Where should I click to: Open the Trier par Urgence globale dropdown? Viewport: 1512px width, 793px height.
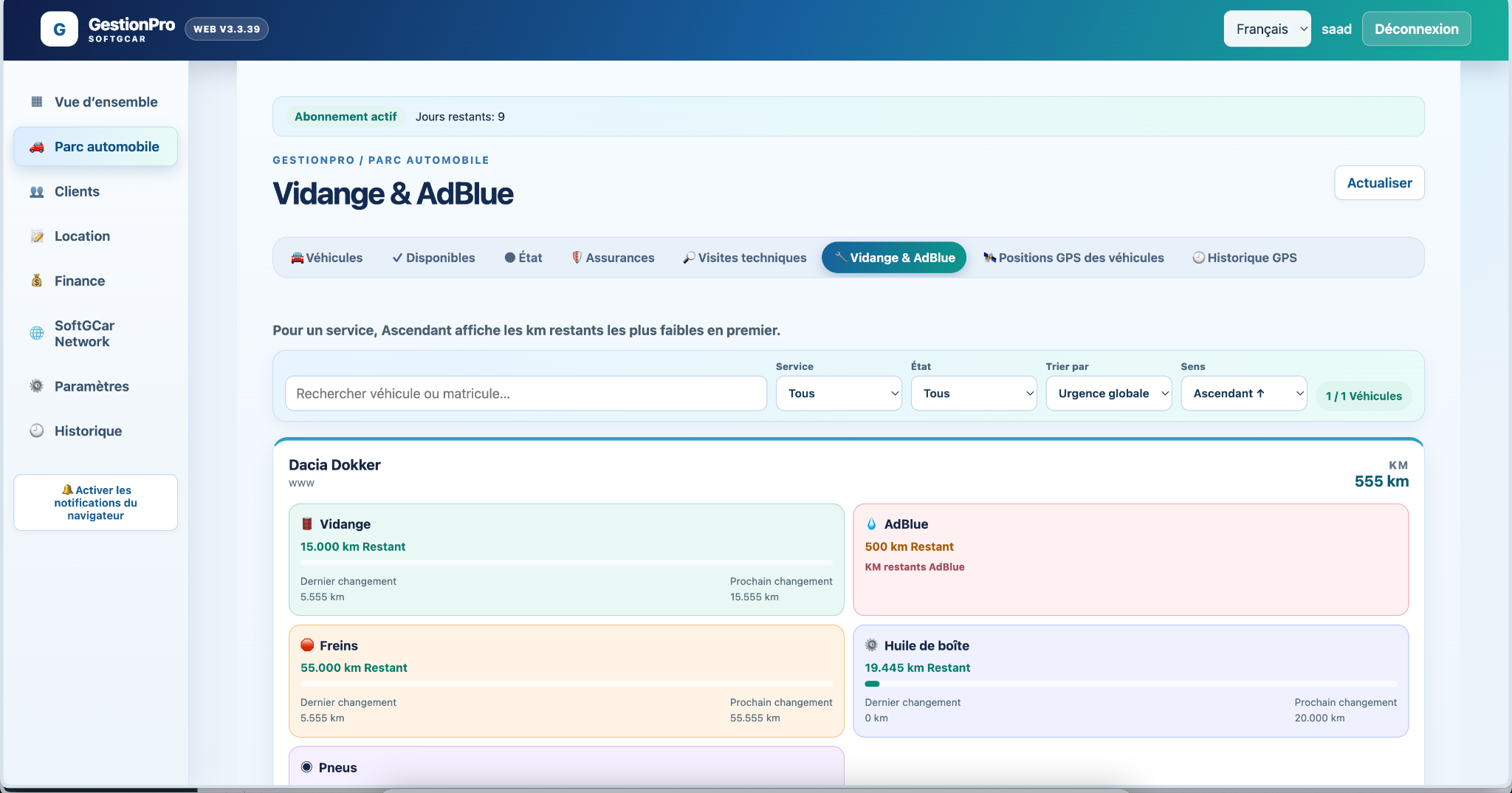(x=1109, y=394)
